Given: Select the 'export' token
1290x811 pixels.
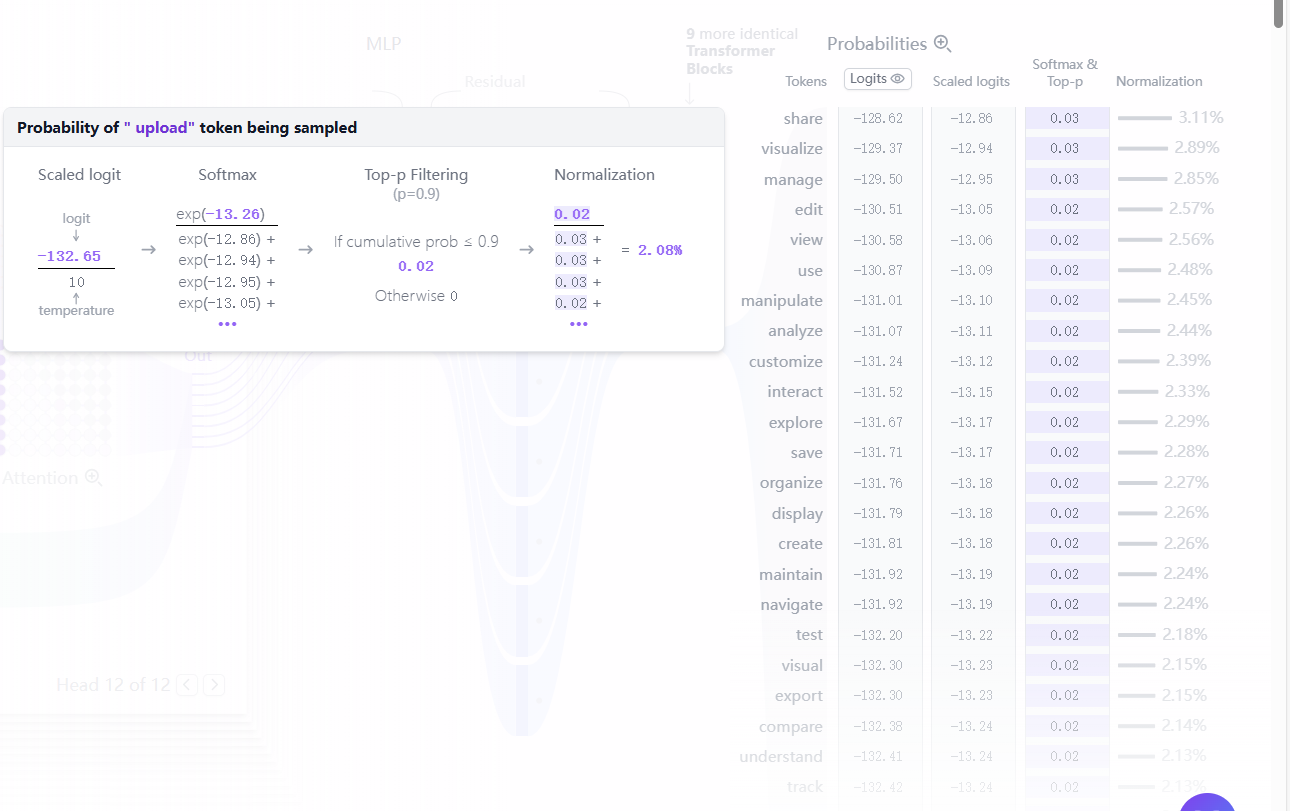Looking at the screenshot, I should click(799, 696).
